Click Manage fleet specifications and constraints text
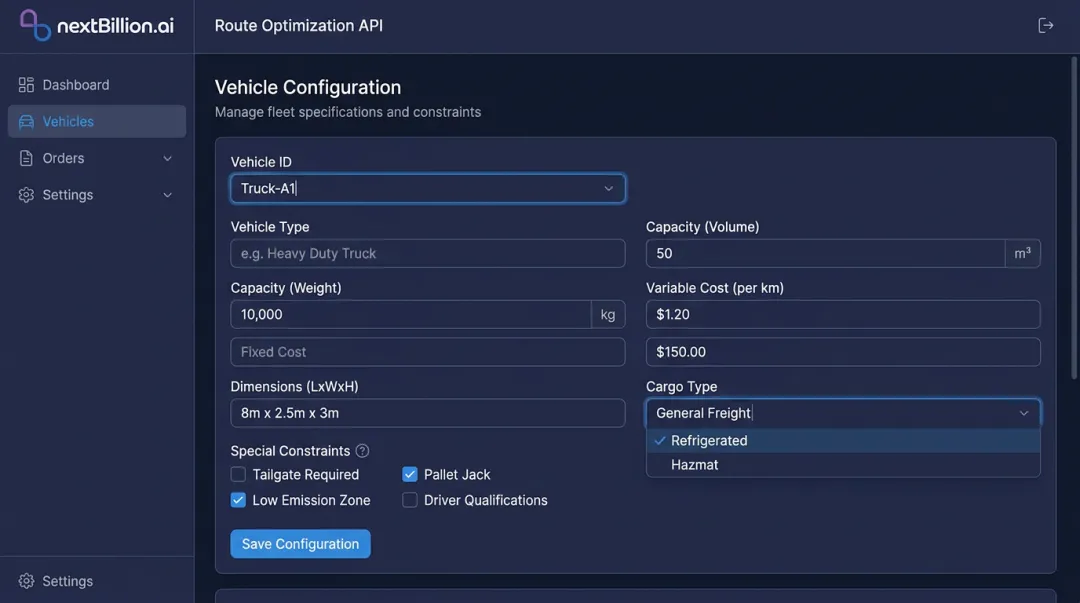 [348, 112]
